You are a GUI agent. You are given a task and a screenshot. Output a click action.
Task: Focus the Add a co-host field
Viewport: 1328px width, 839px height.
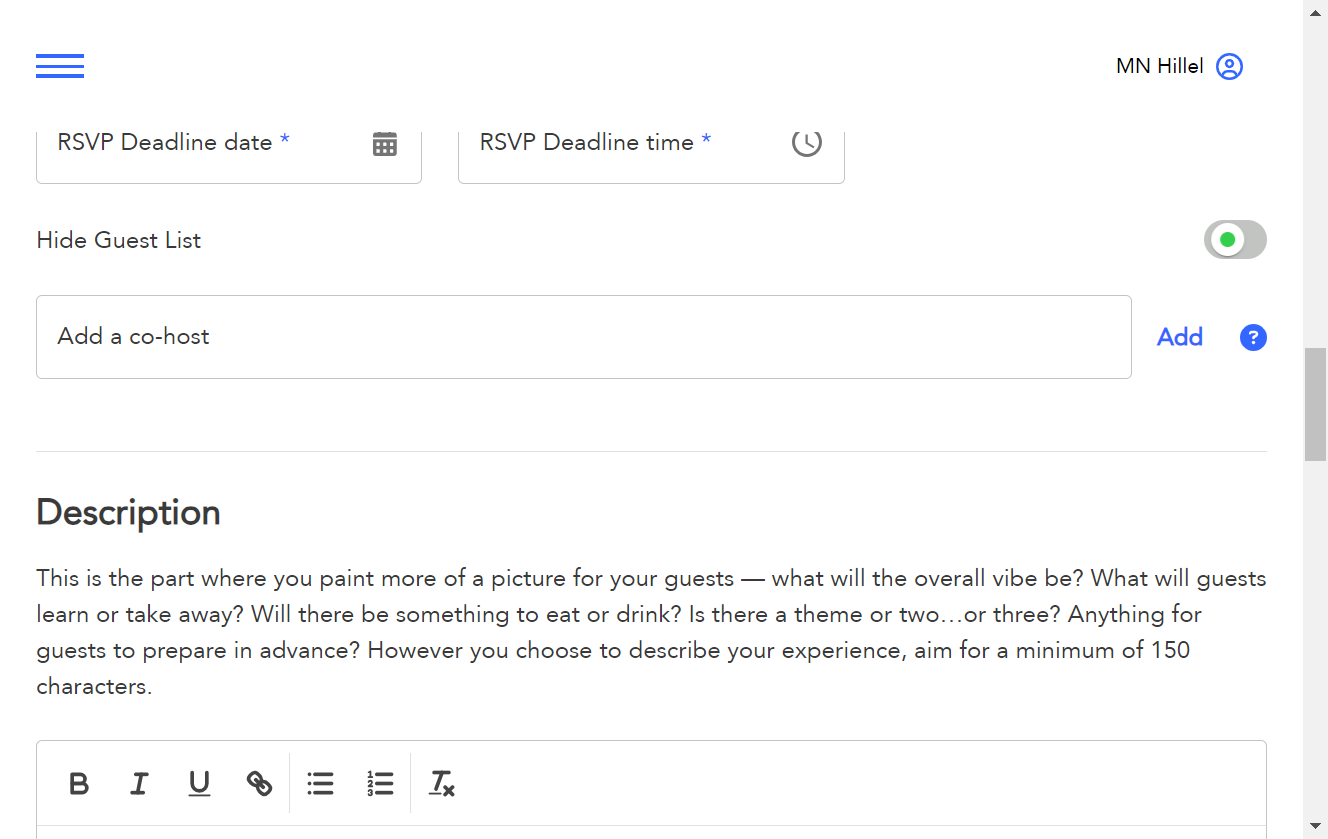(x=584, y=337)
